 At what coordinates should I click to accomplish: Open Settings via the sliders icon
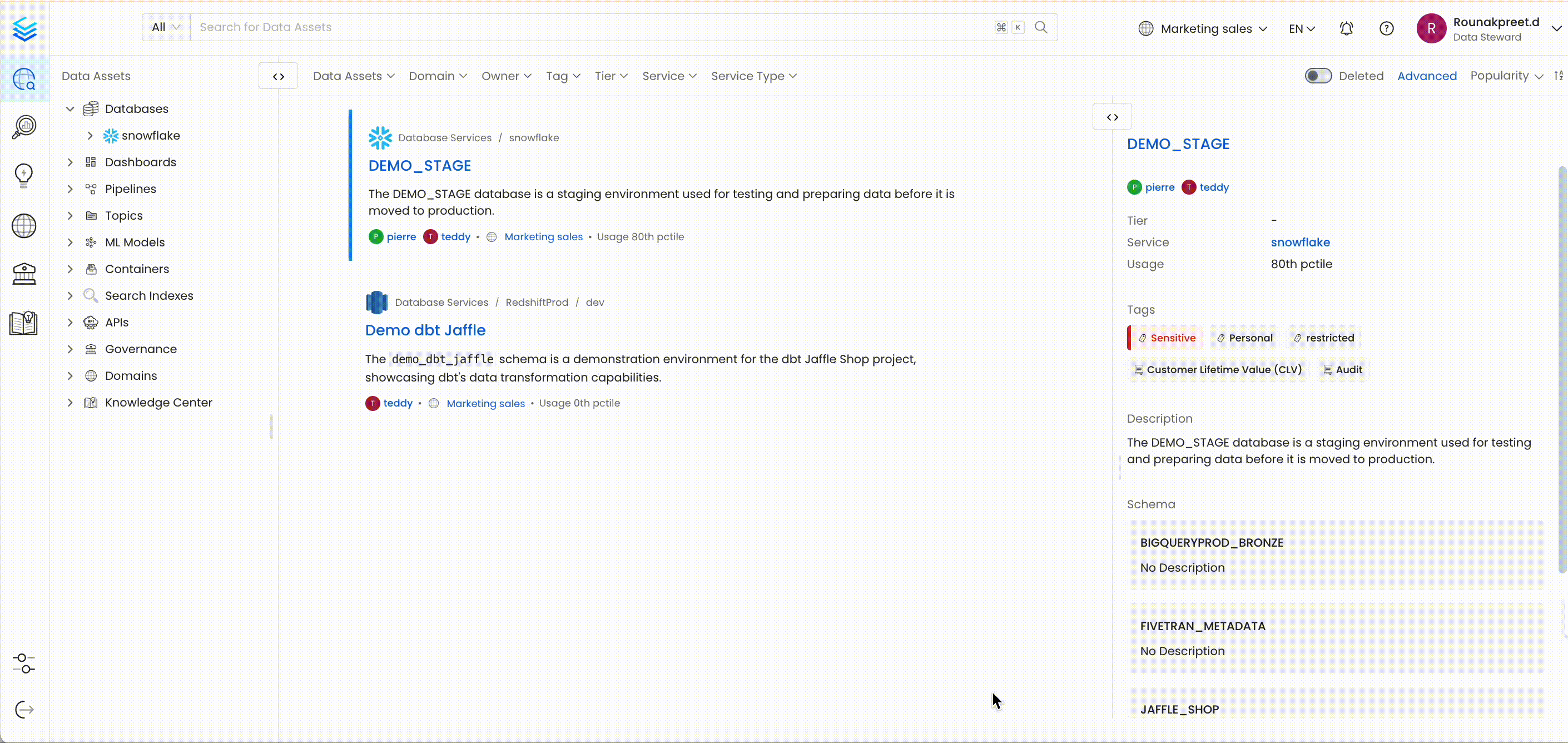click(x=24, y=664)
